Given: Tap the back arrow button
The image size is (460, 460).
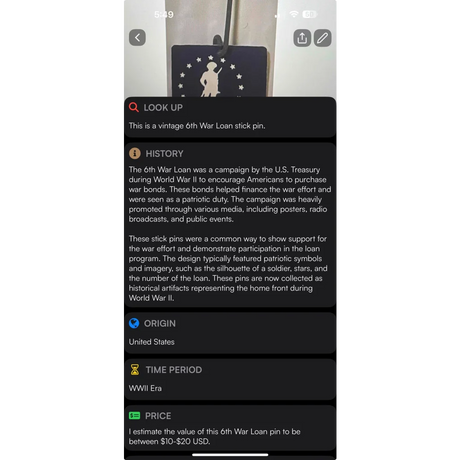Looking at the screenshot, I should 137,37.
